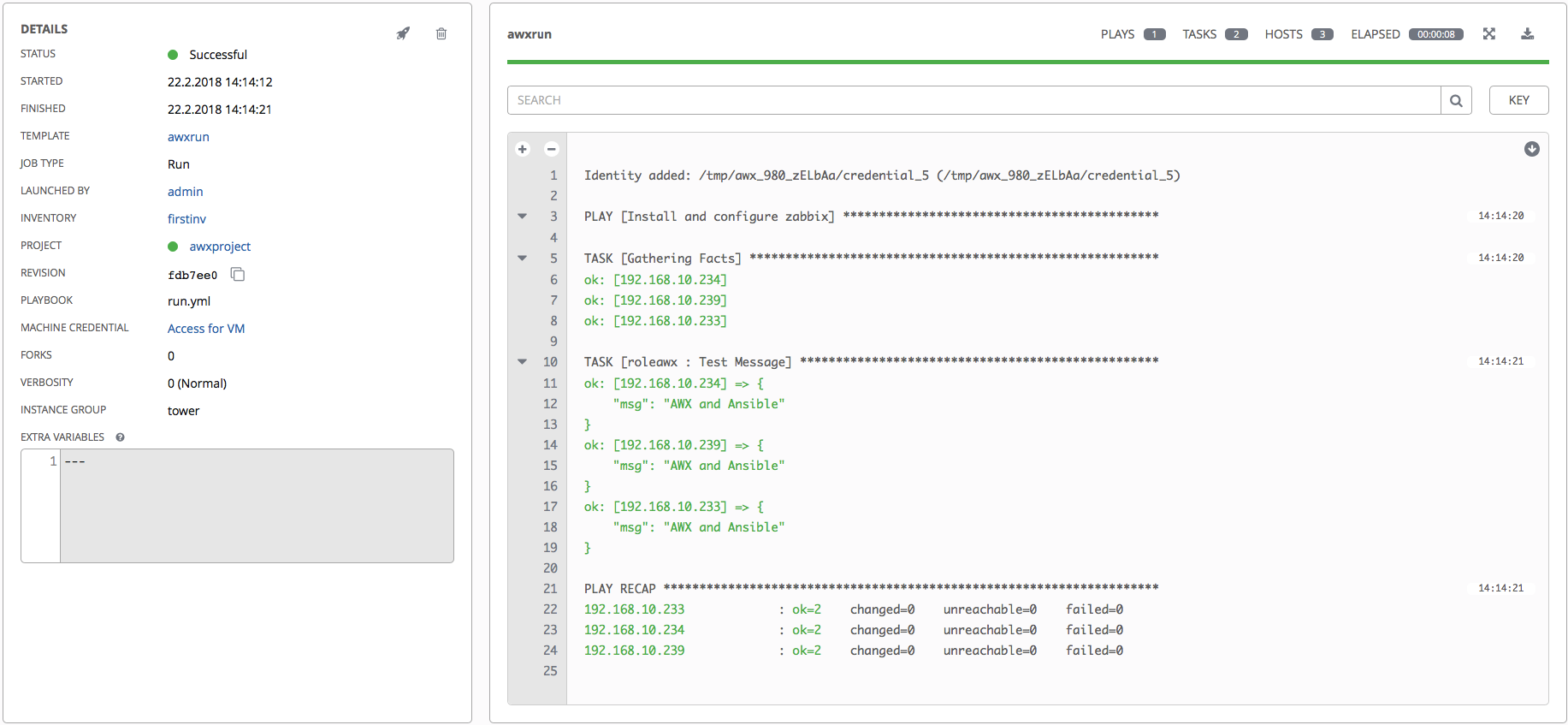Screen dimensions: 1568x725
Task: Open the awxrun template link
Action: point(188,137)
